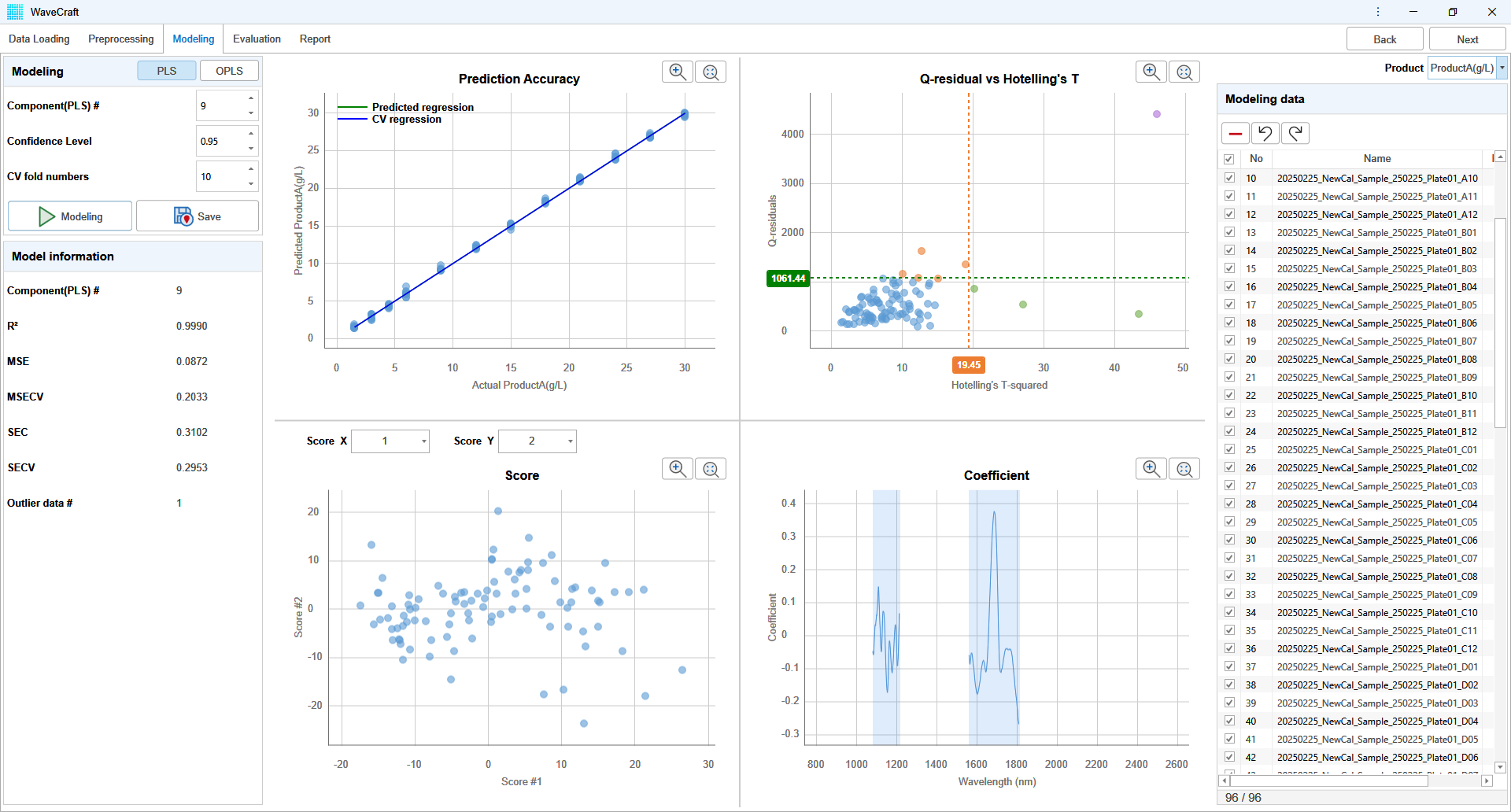Image resolution: width=1511 pixels, height=812 pixels.
Task: Increase the Component(PLS) number stepper
Action: [251, 98]
